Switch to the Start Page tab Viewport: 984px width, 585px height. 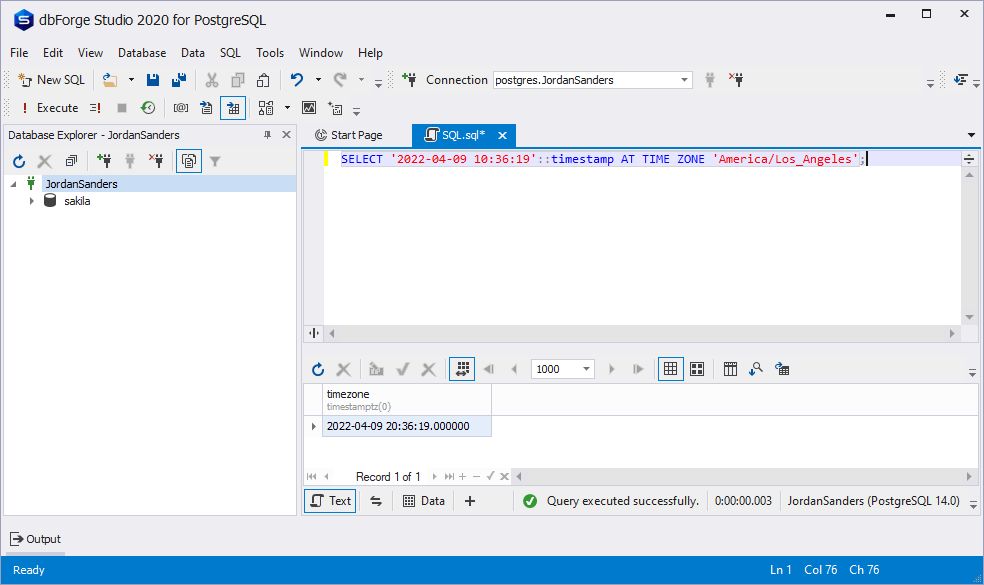[349, 134]
